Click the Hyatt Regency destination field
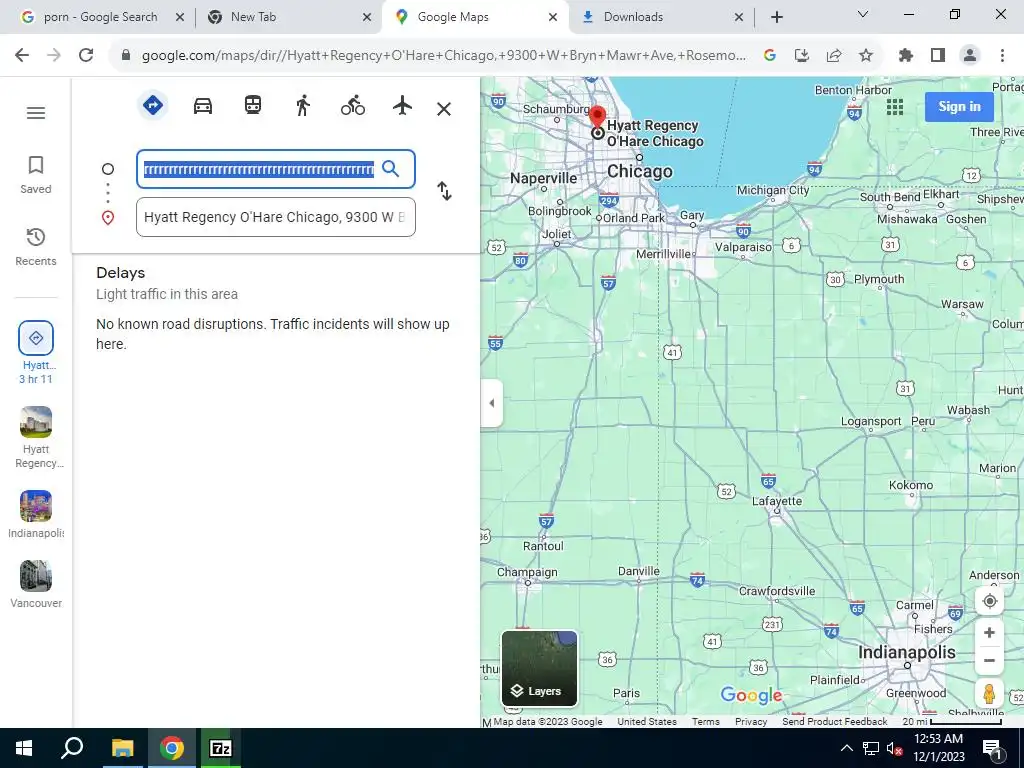Screen dimensions: 1024x768 tap(276, 217)
